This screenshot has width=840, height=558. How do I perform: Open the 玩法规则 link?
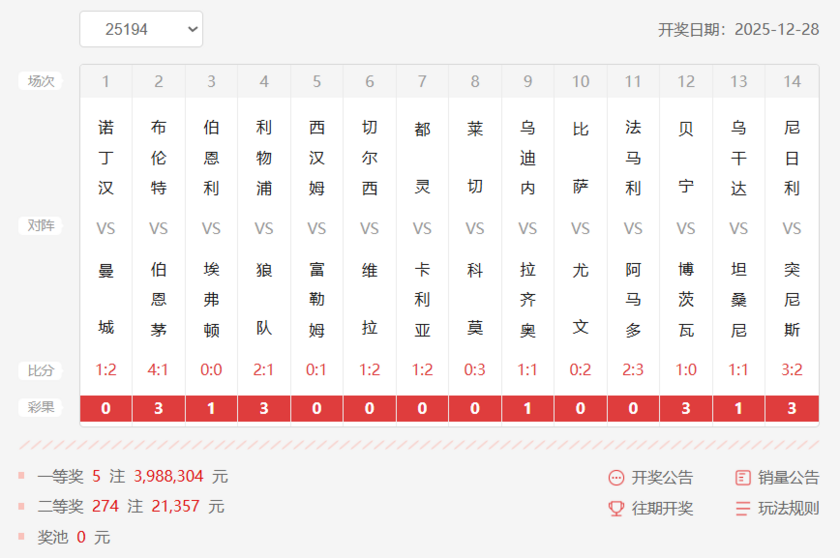pyautogui.click(x=789, y=508)
